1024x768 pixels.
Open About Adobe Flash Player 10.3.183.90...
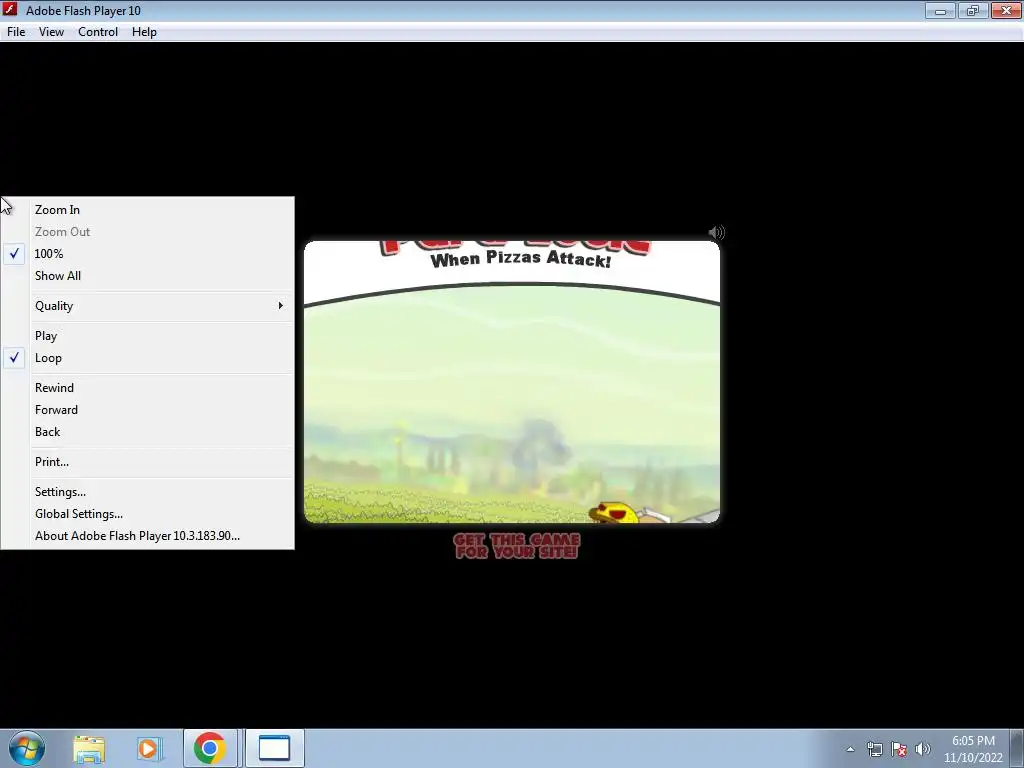[x=148, y=536]
